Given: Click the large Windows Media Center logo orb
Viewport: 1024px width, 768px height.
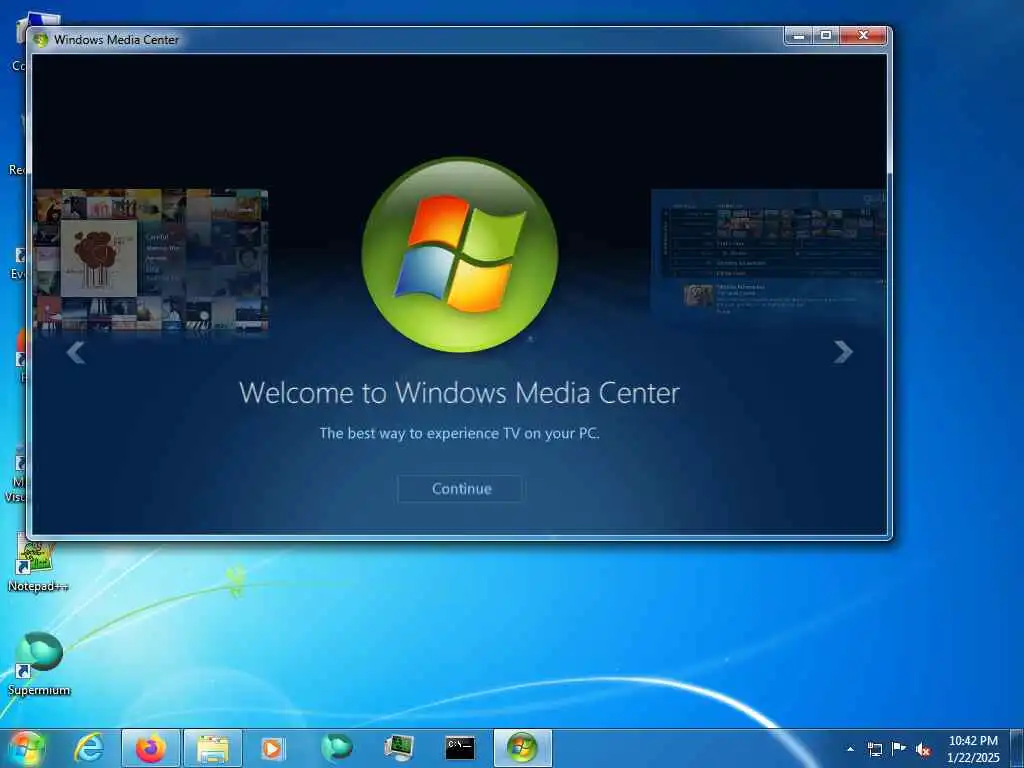Looking at the screenshot, I should pos(460,255).
